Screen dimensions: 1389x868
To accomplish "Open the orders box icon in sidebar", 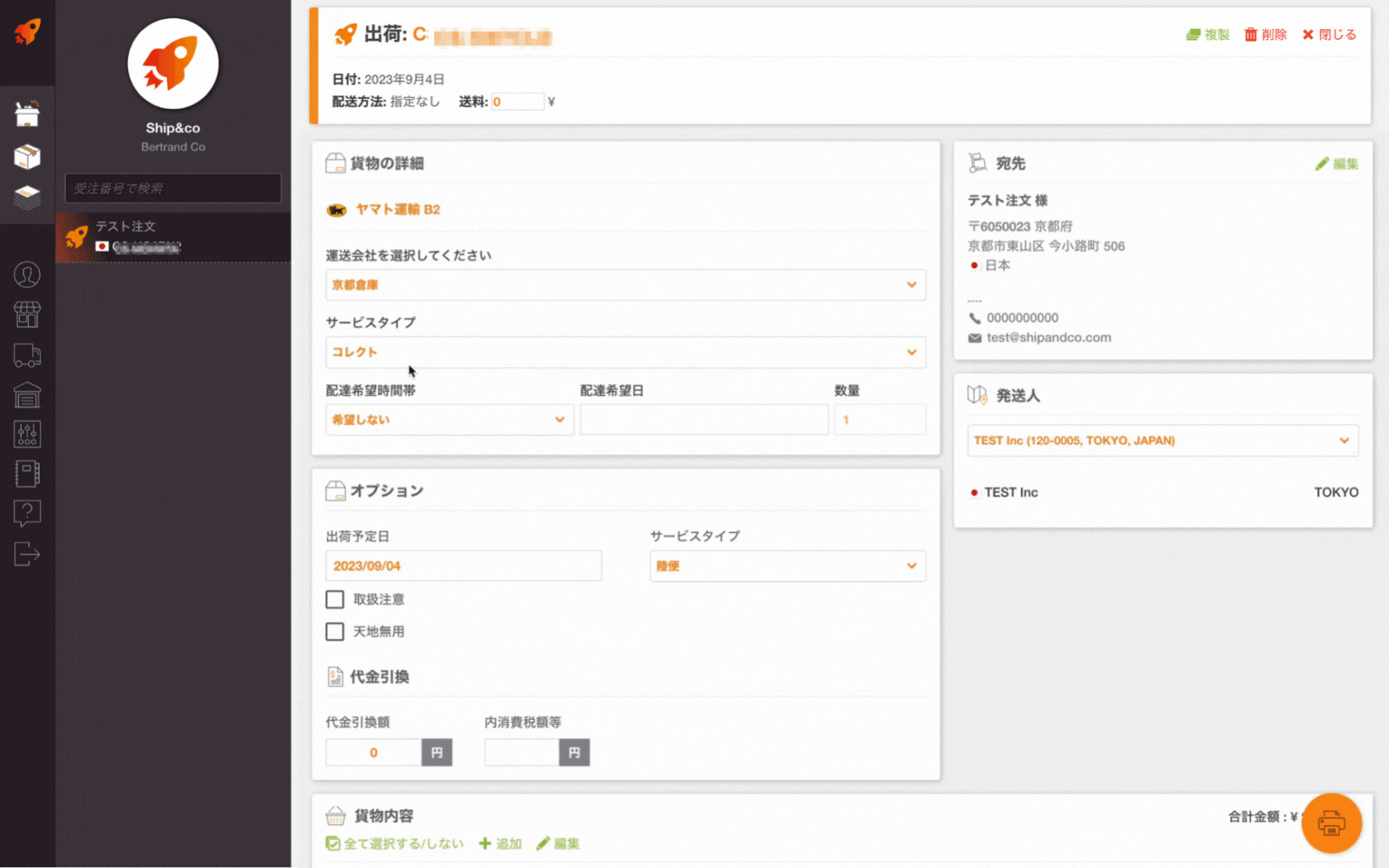I will point(27,114).
